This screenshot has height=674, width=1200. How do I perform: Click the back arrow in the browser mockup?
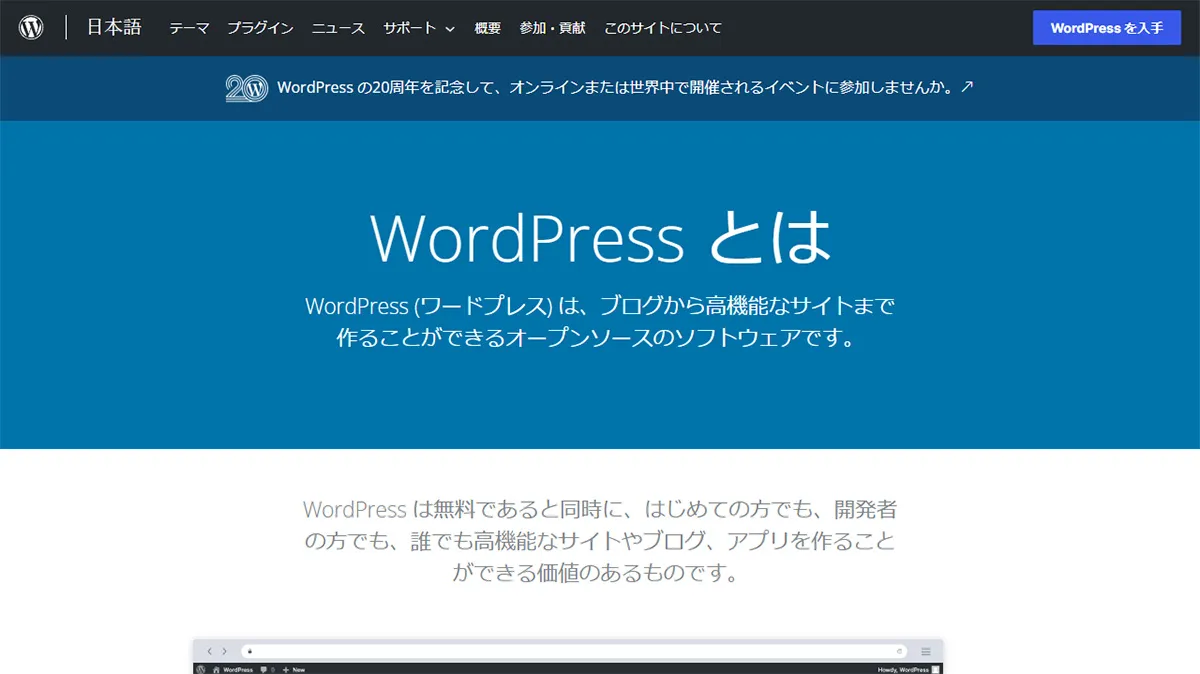click(209, 651)
